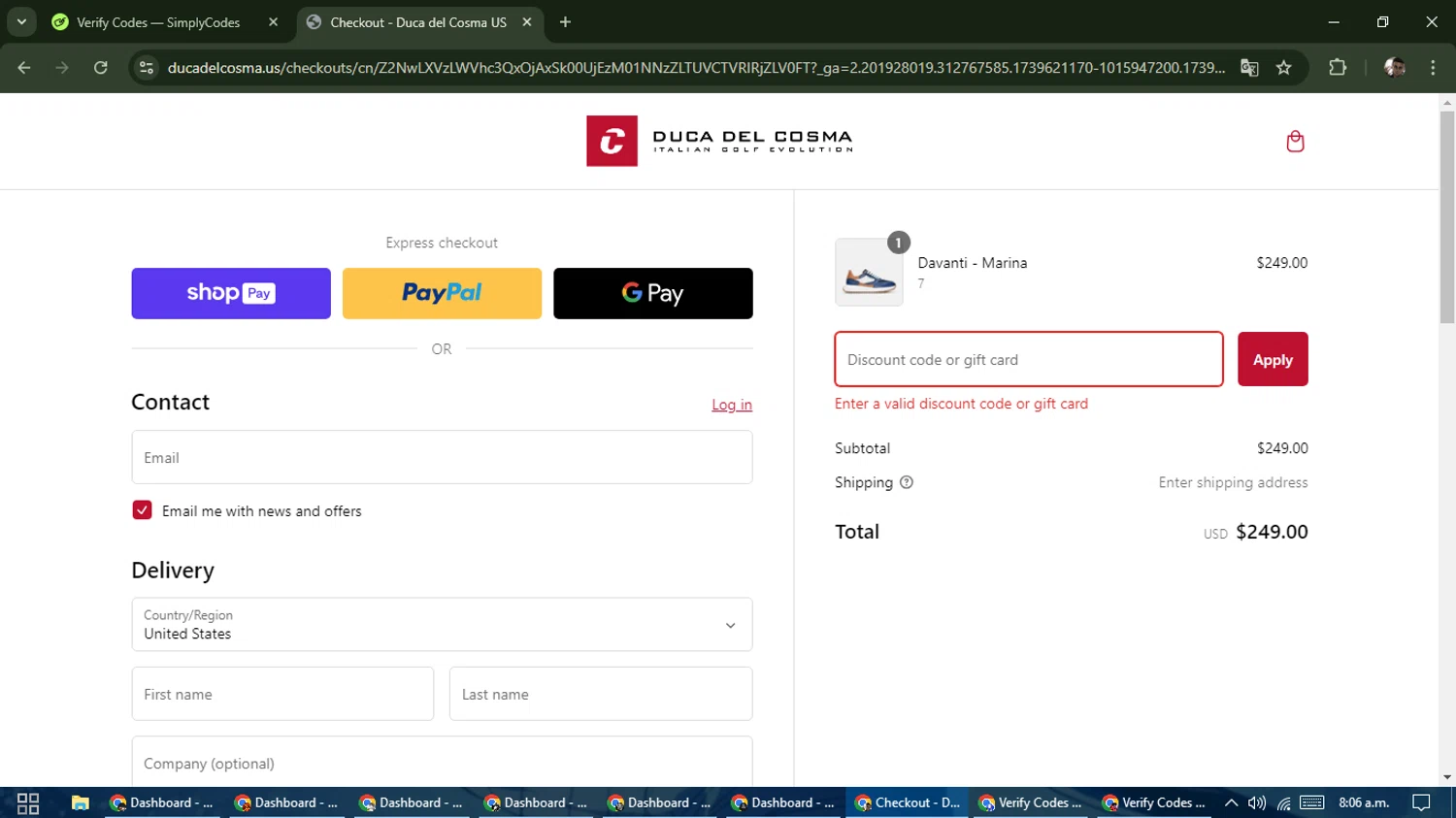Click the Discount code or gift card field
The height and width of the screenshot is (818, 1456).
tap(1029, 359)
